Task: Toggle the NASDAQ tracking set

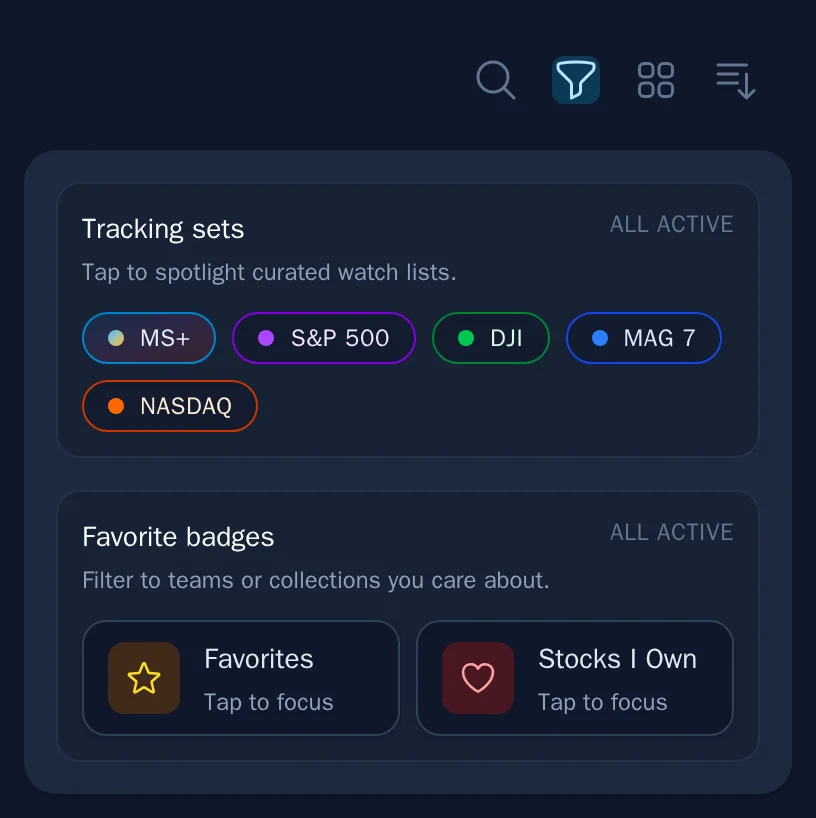Action: click(x=169, y=406)
